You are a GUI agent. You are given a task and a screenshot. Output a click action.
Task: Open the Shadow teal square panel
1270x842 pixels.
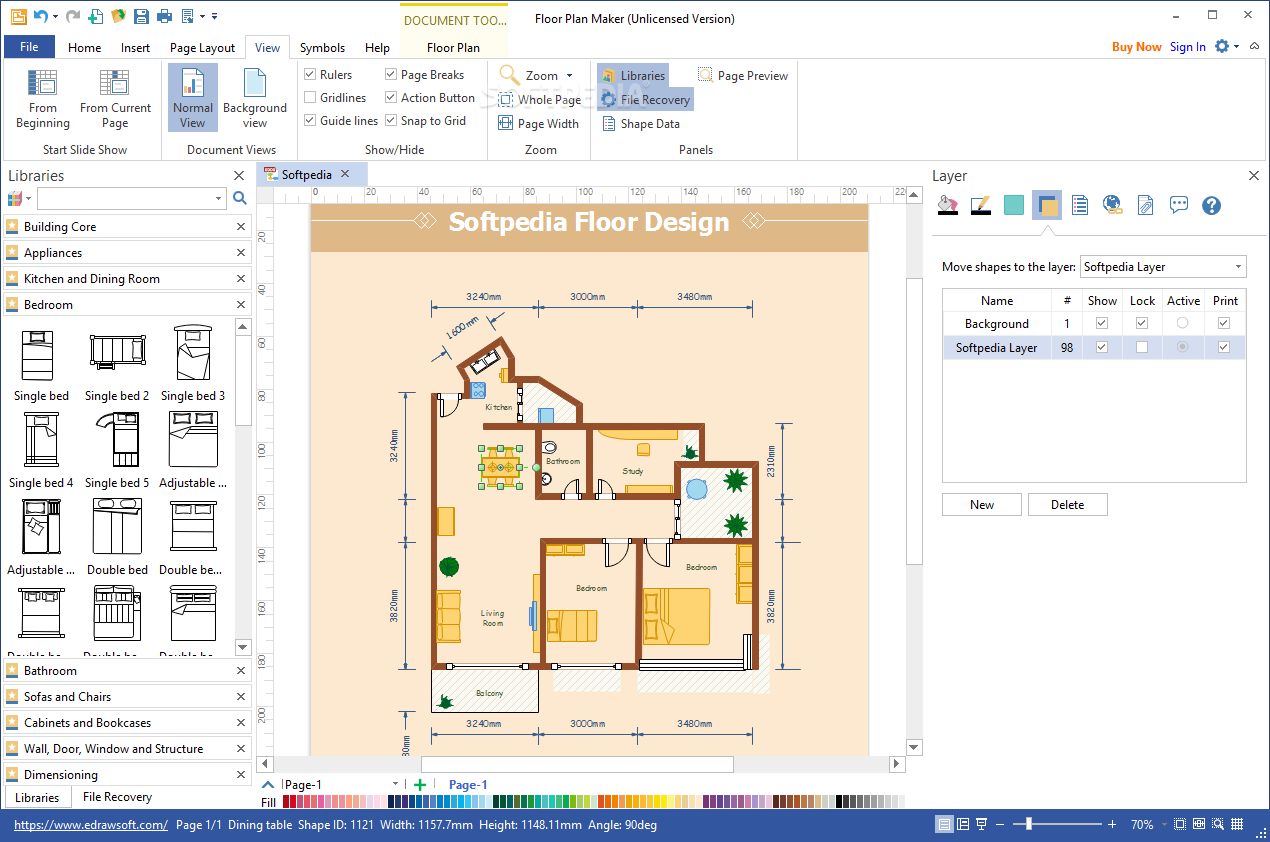[x=1014, y=205]
